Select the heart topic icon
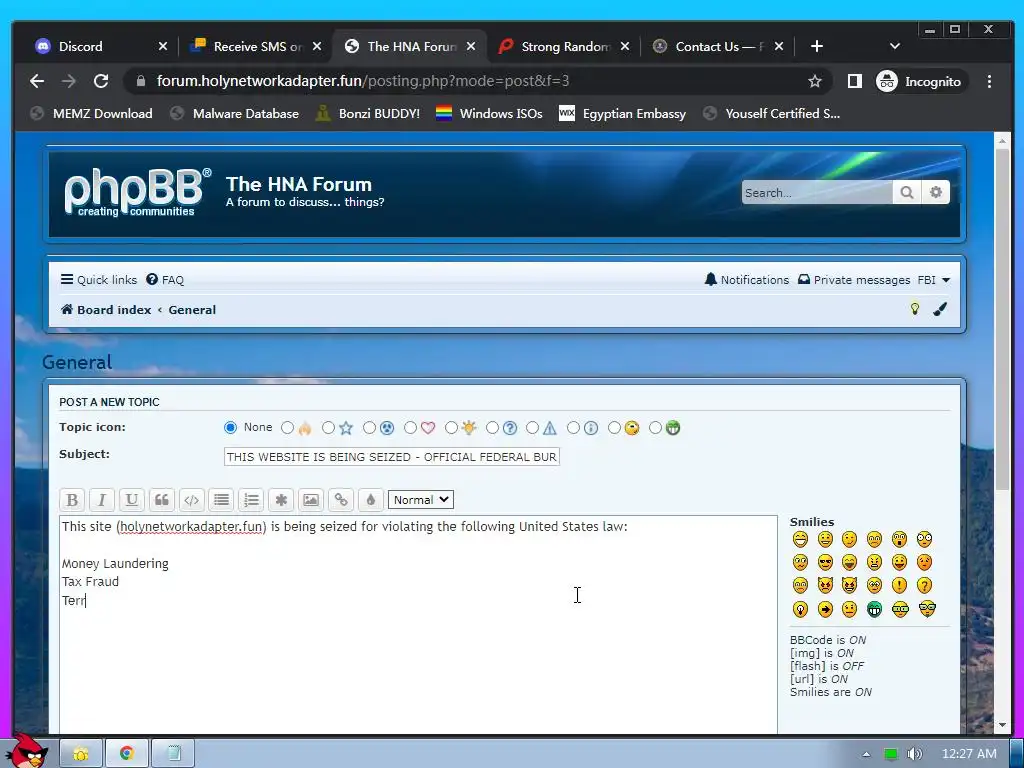 [x=410, y=428]
